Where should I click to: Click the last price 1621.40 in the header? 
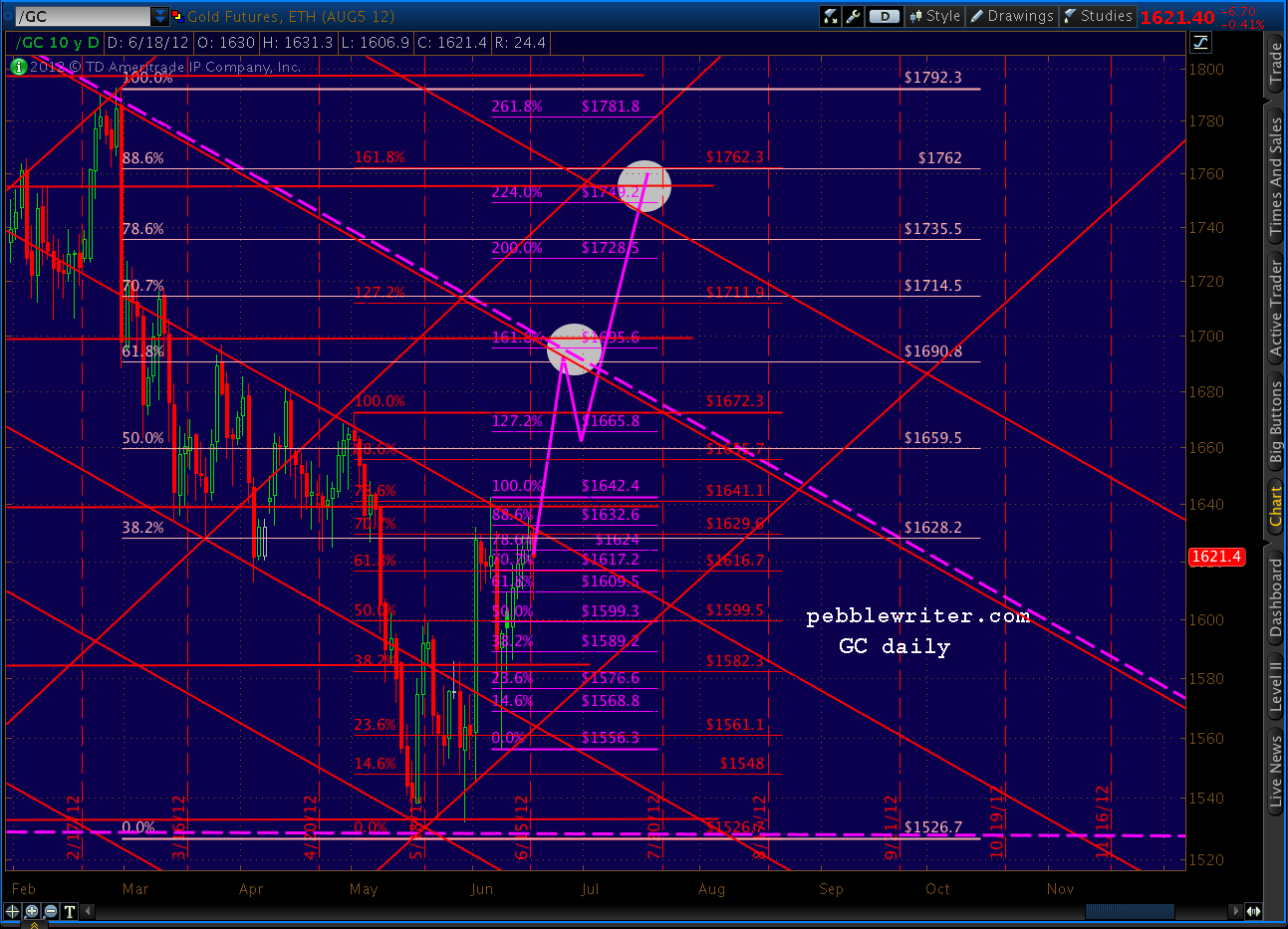[1177, 17]
